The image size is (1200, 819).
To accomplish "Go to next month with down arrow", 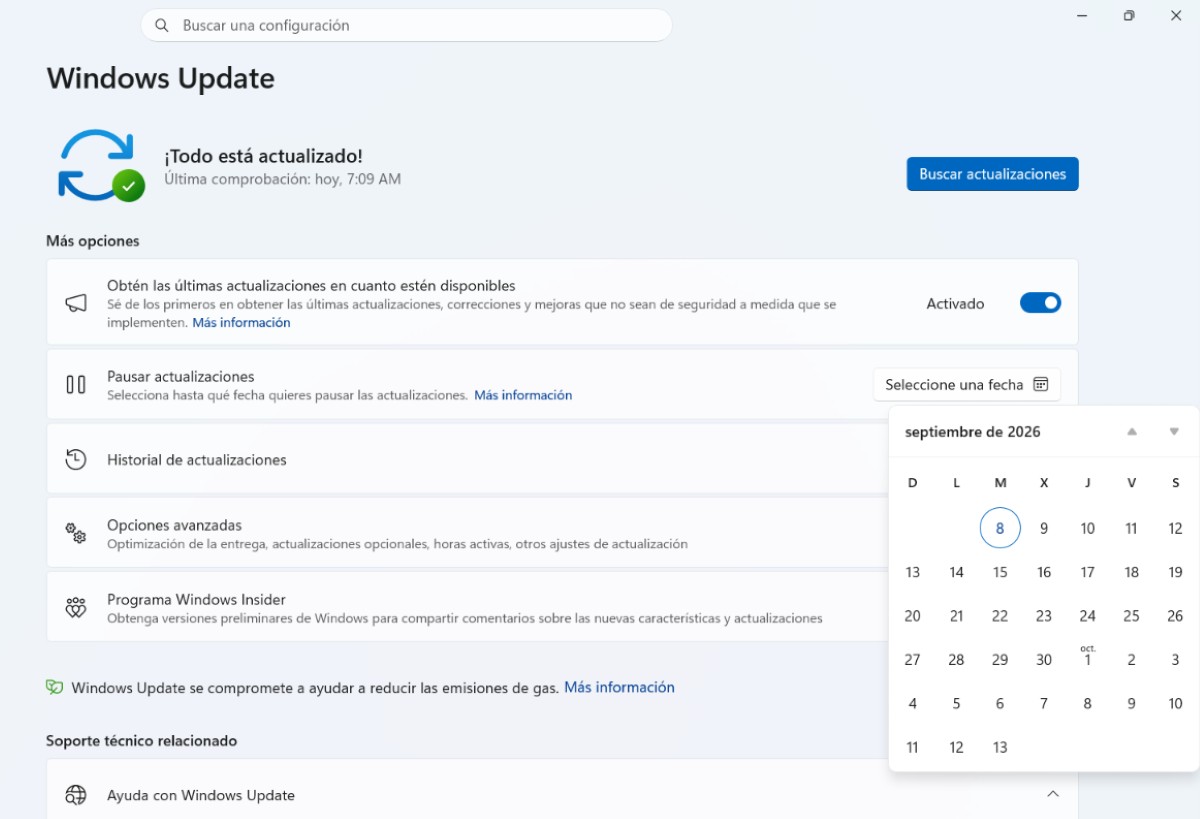I will [x=1174, y=432].
